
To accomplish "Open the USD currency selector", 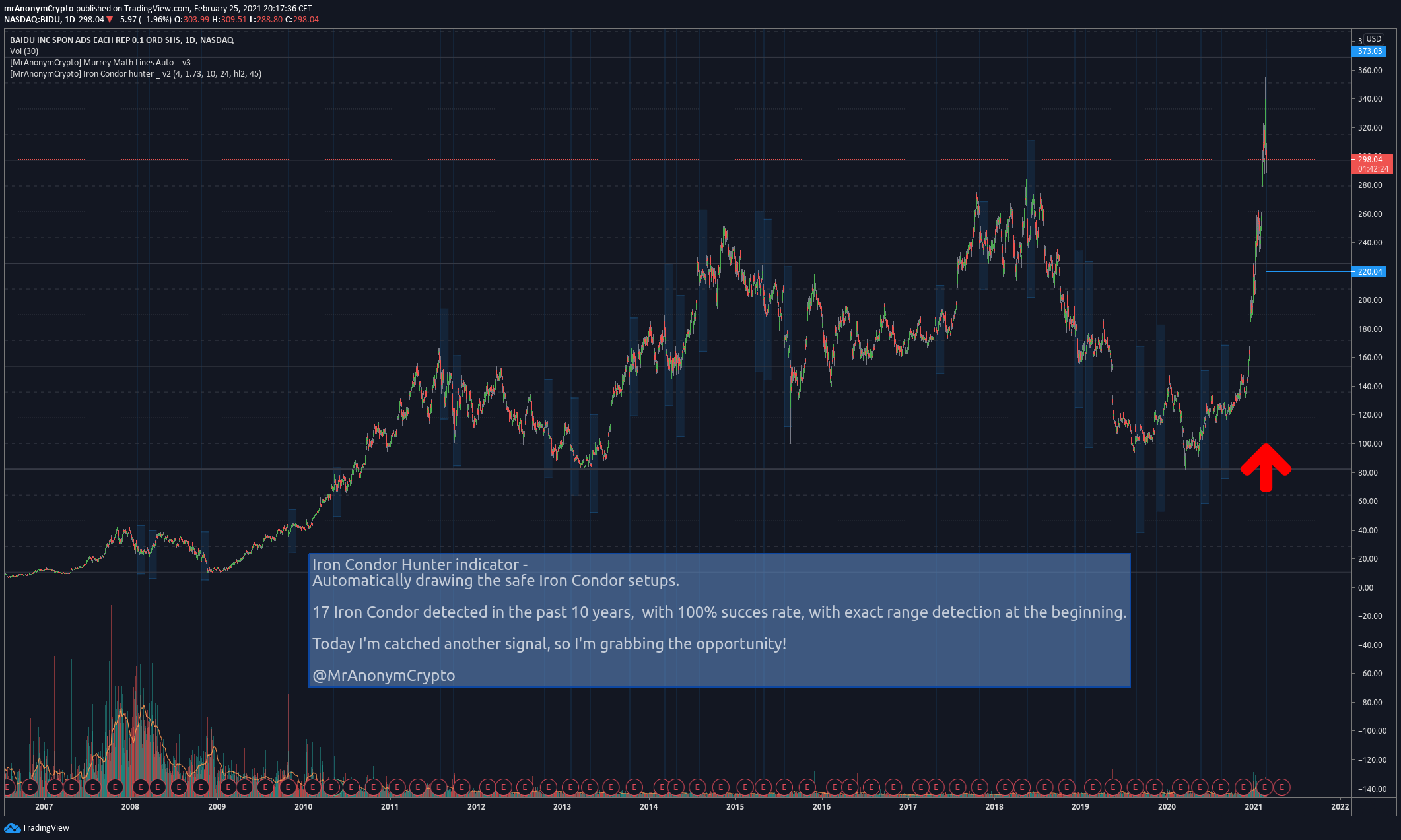I will (x=1374, y=39).
